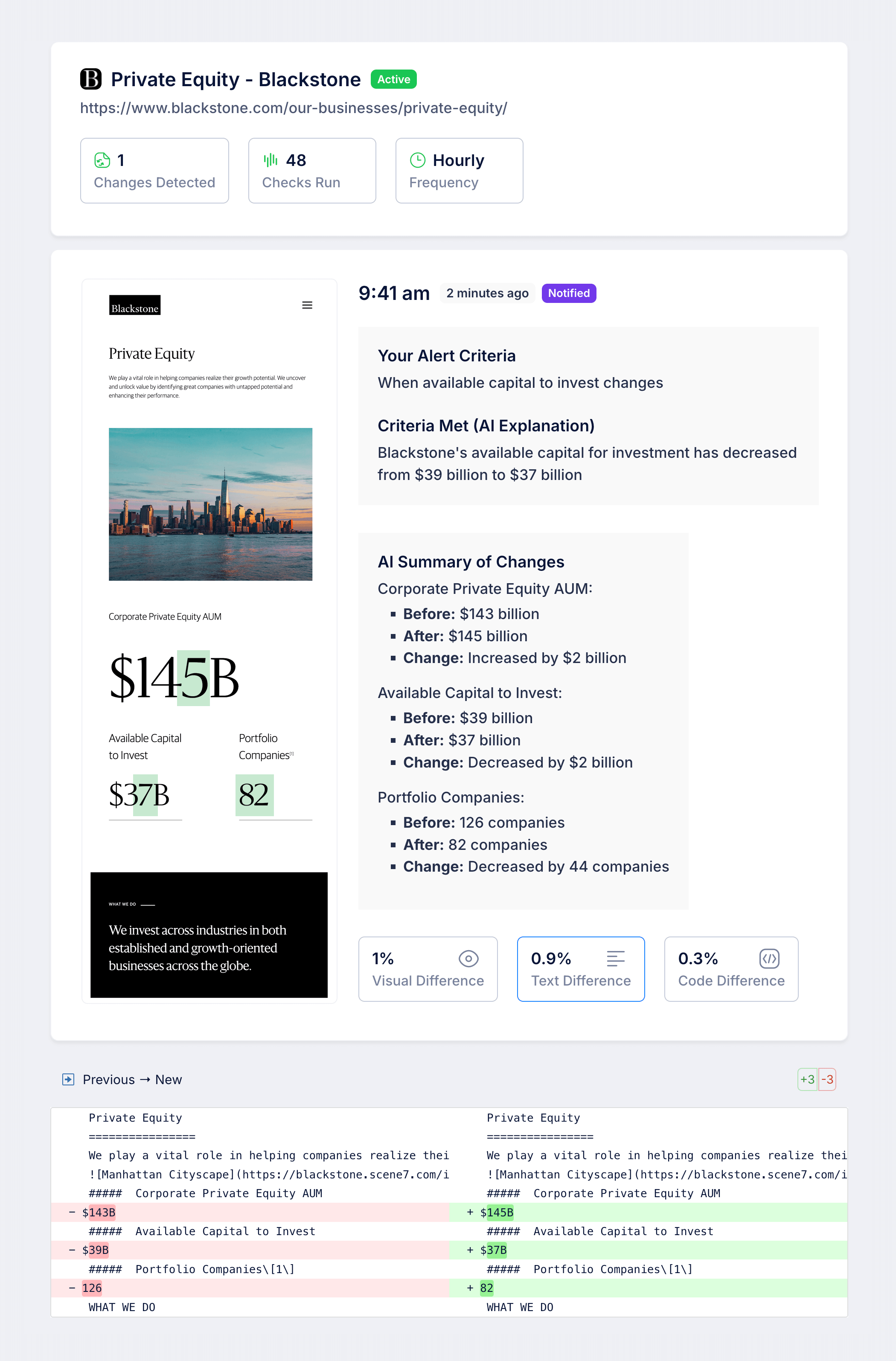The width and height of the screenshot is (896, 1361).
Task: Click the Blackstone logo in page preview
Action: (135, 305)
